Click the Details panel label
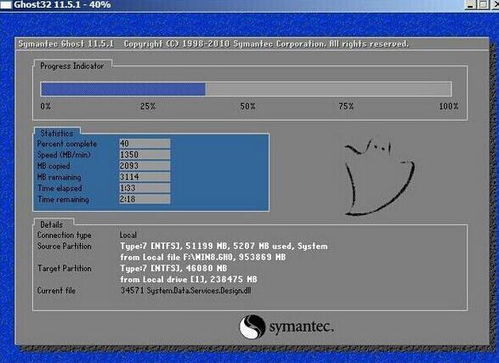The image size is (499, 363). [51, 224]
